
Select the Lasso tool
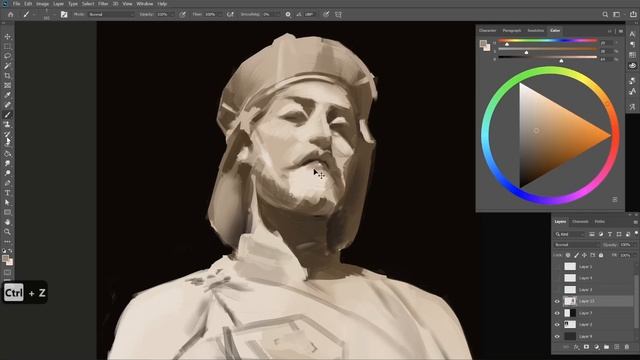coord(7,56)
